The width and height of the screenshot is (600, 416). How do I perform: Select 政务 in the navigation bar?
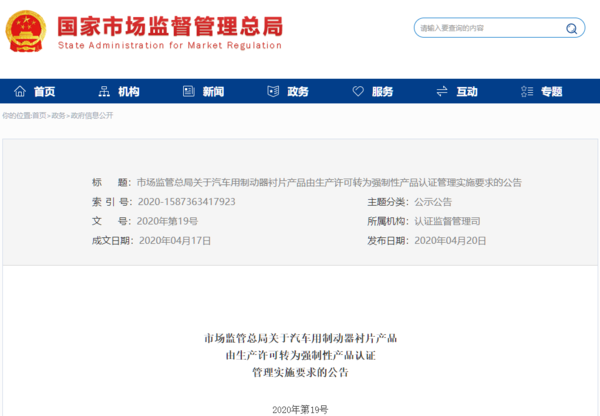coord(298,91)
